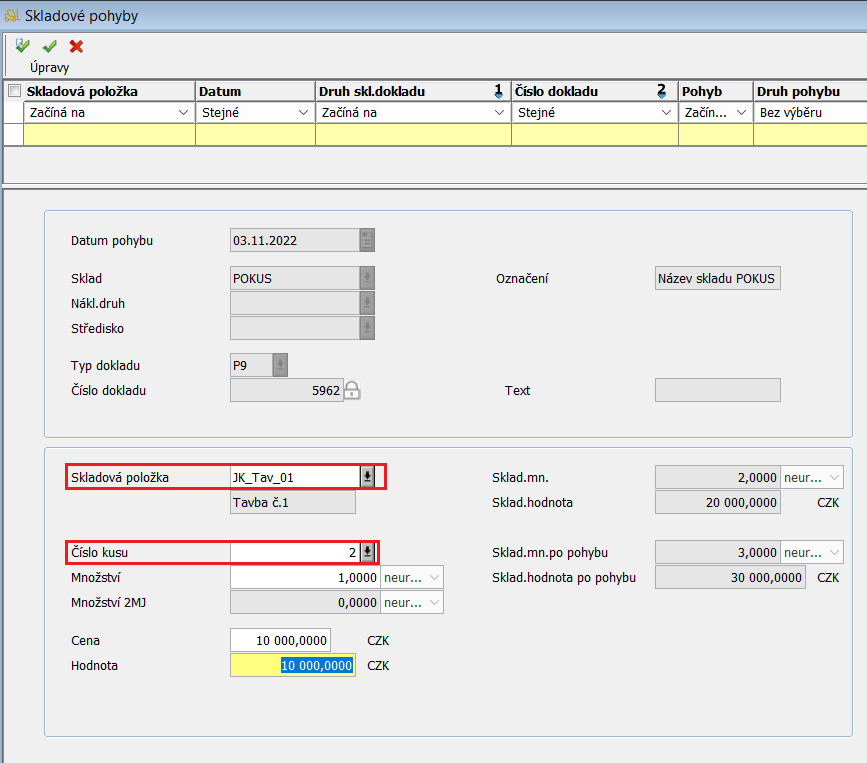The height and width of the screenshot is (763, 867).
Task: Open lookup arrow for Číslo kusu field
Action: 367,552
